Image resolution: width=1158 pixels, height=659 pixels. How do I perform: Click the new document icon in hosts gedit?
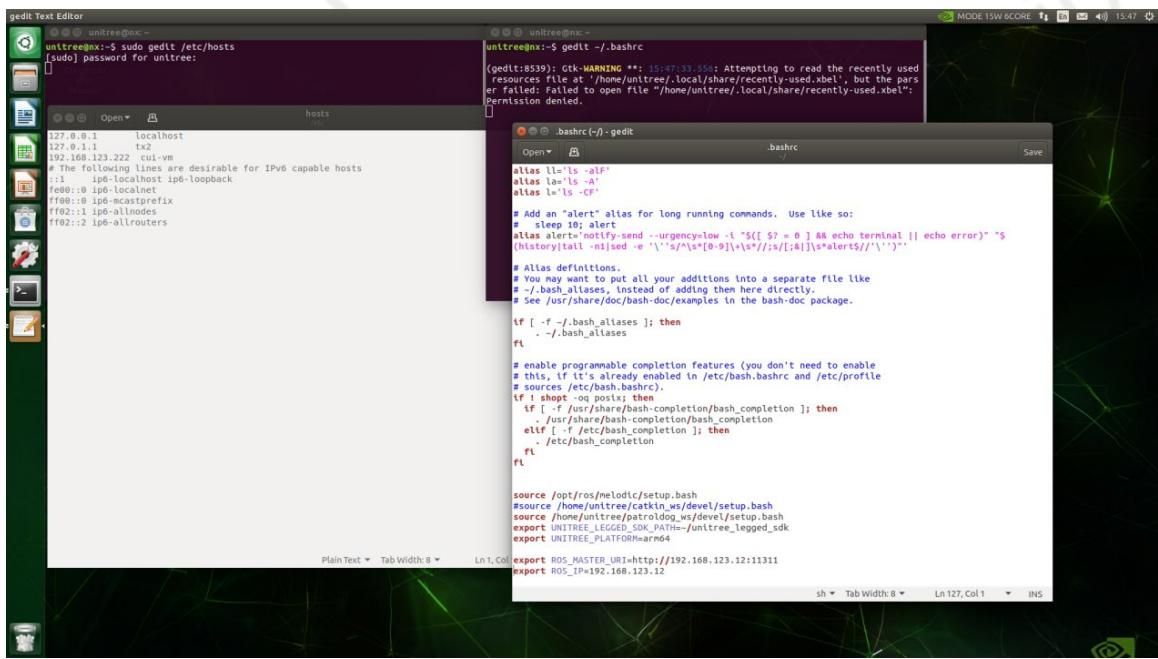point(152,118)
